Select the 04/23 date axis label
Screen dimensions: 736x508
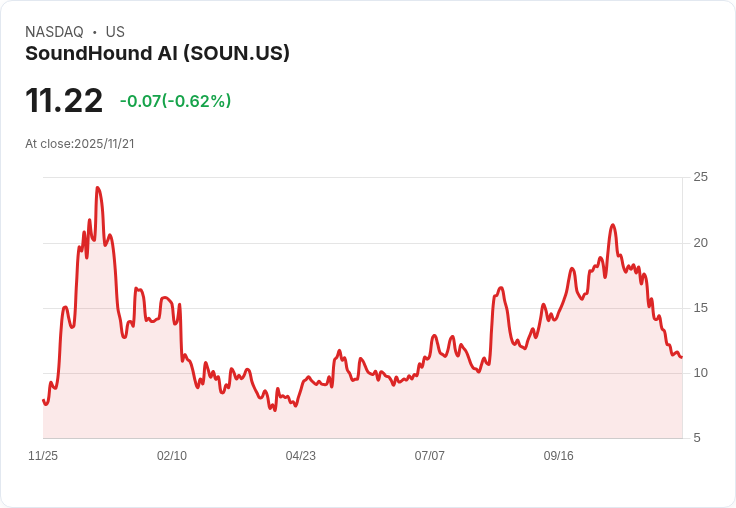click(300, 455)
